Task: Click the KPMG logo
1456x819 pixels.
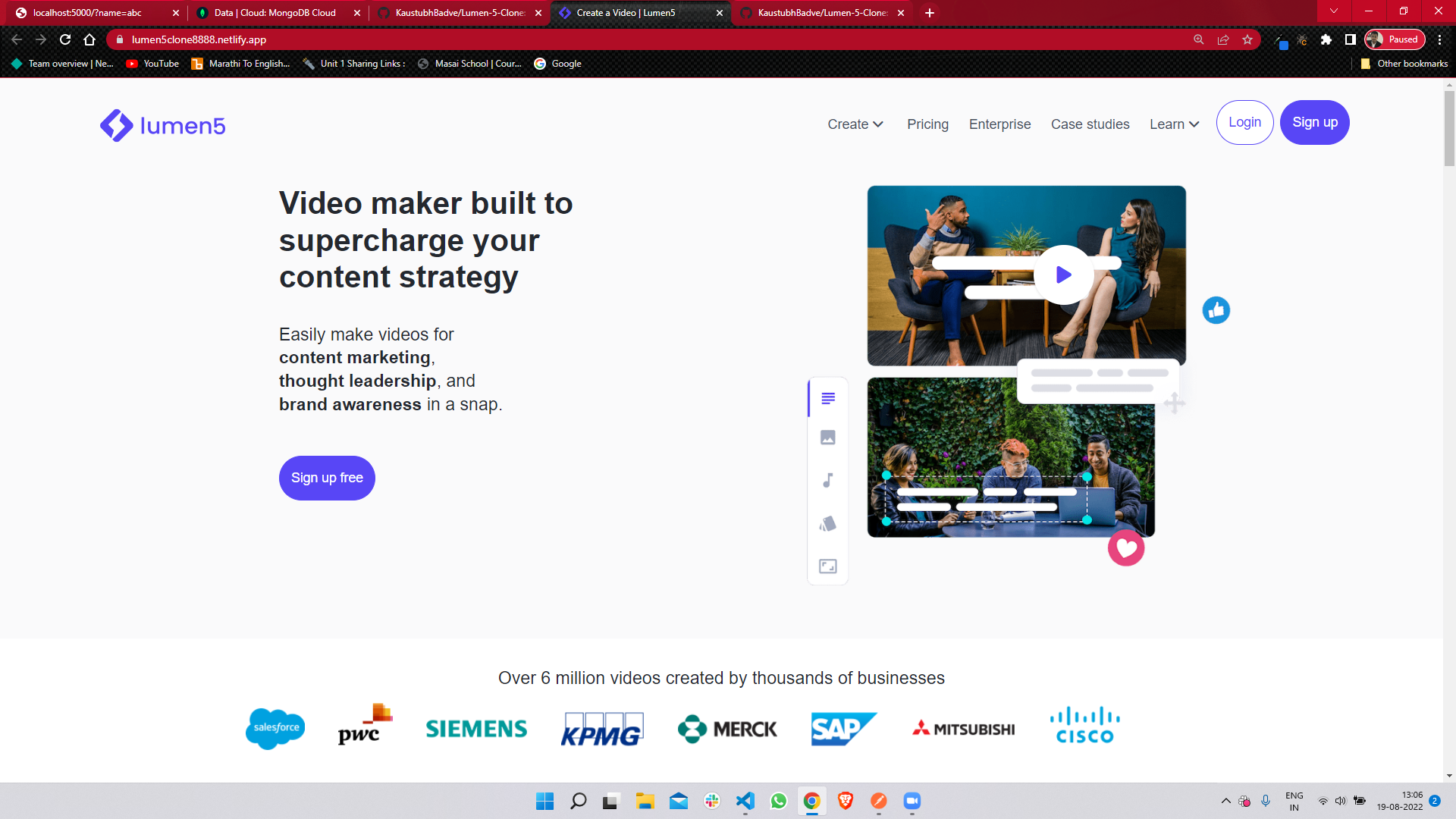Action: [x=602, y=729]
